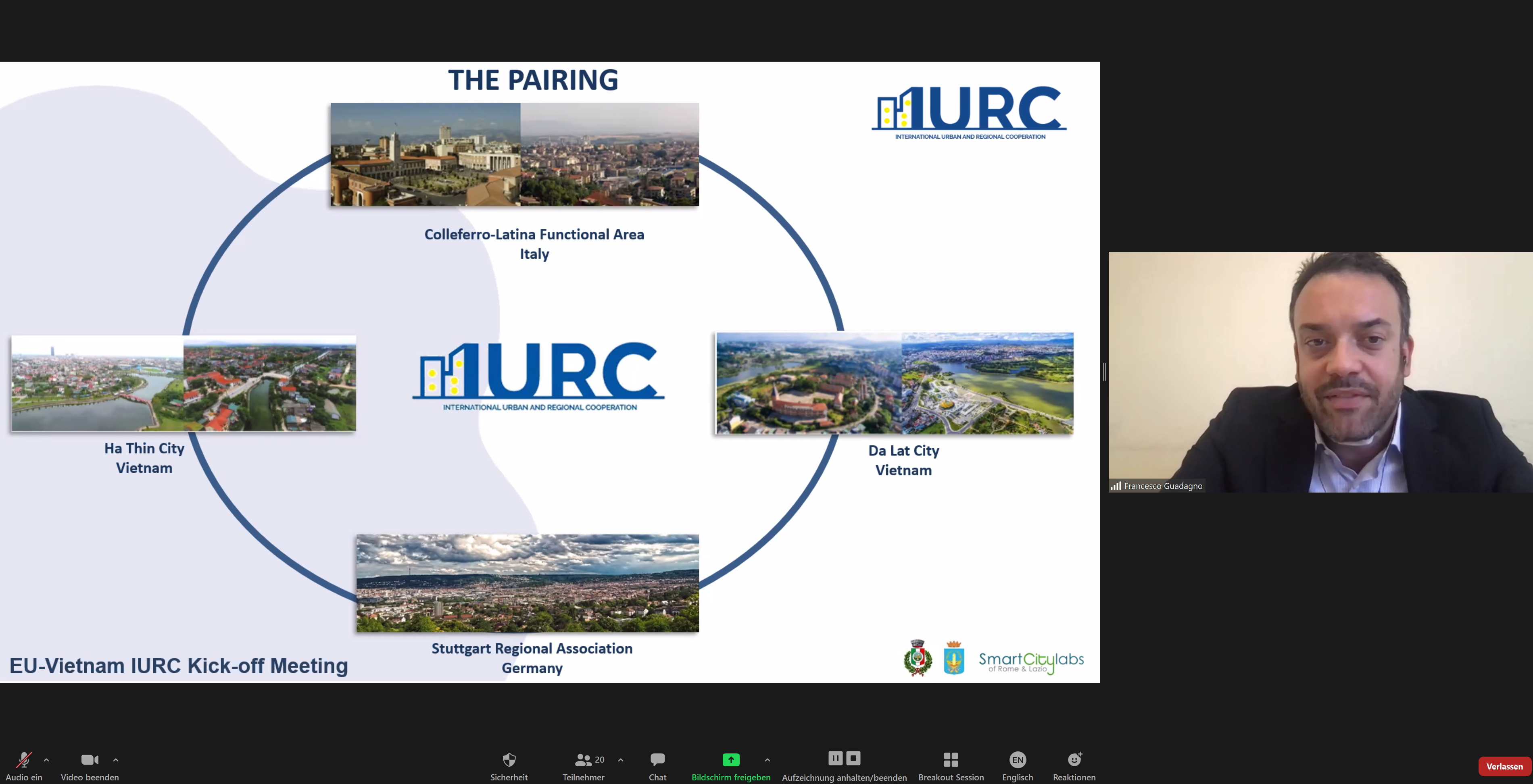Open Breakout Session rooms
1533x784 pixels.
pos(950,759)
